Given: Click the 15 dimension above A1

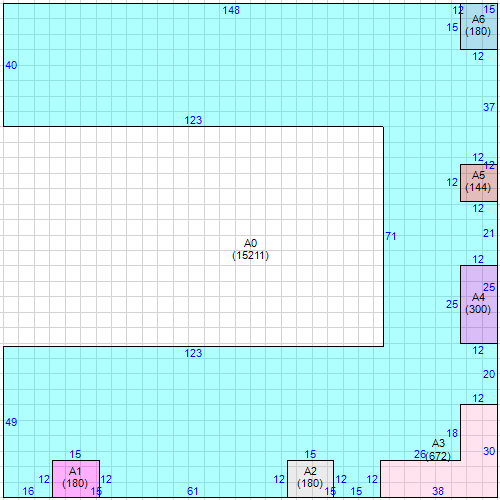Looking at the screenshot, I should click(x=75, y=454).
